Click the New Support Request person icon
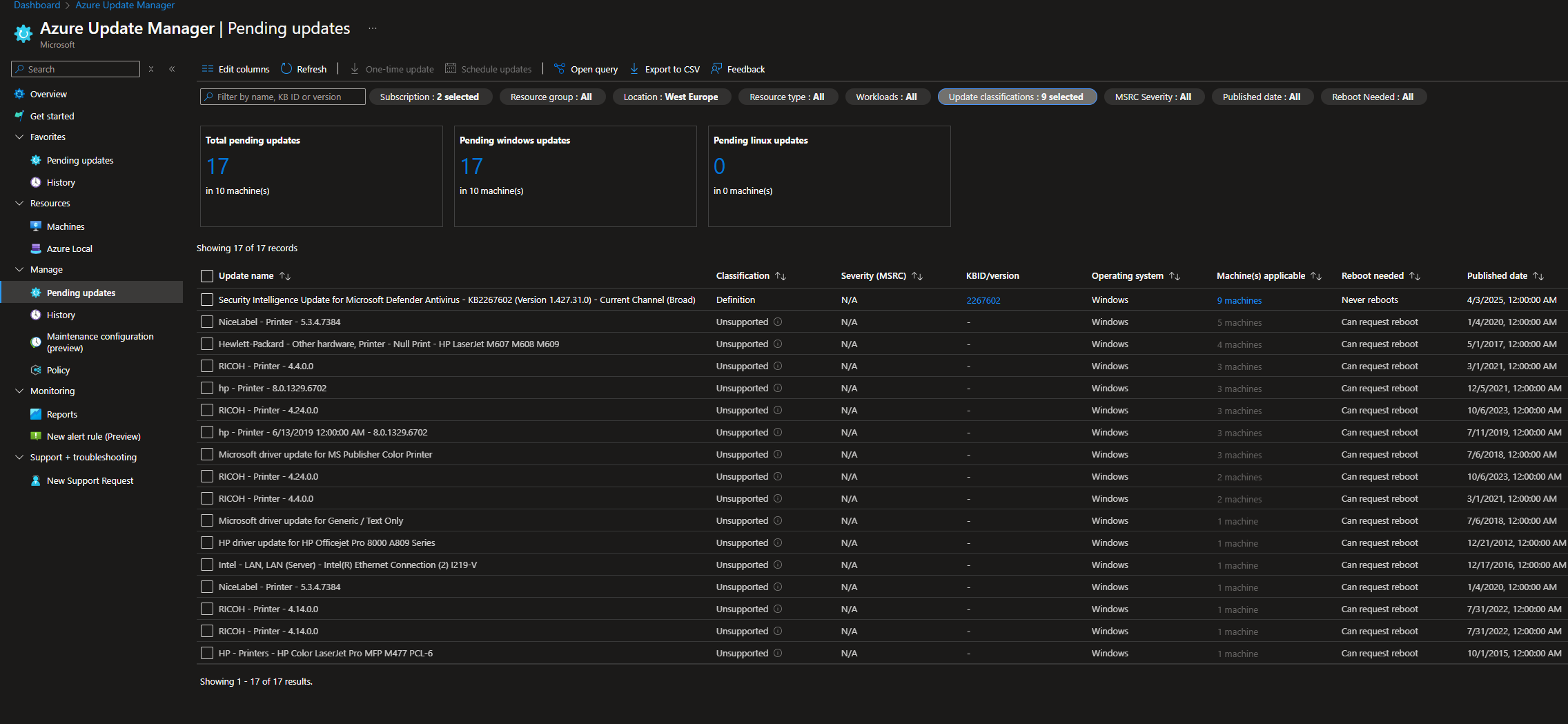The image size is (1568, 724). coord(36,480)
